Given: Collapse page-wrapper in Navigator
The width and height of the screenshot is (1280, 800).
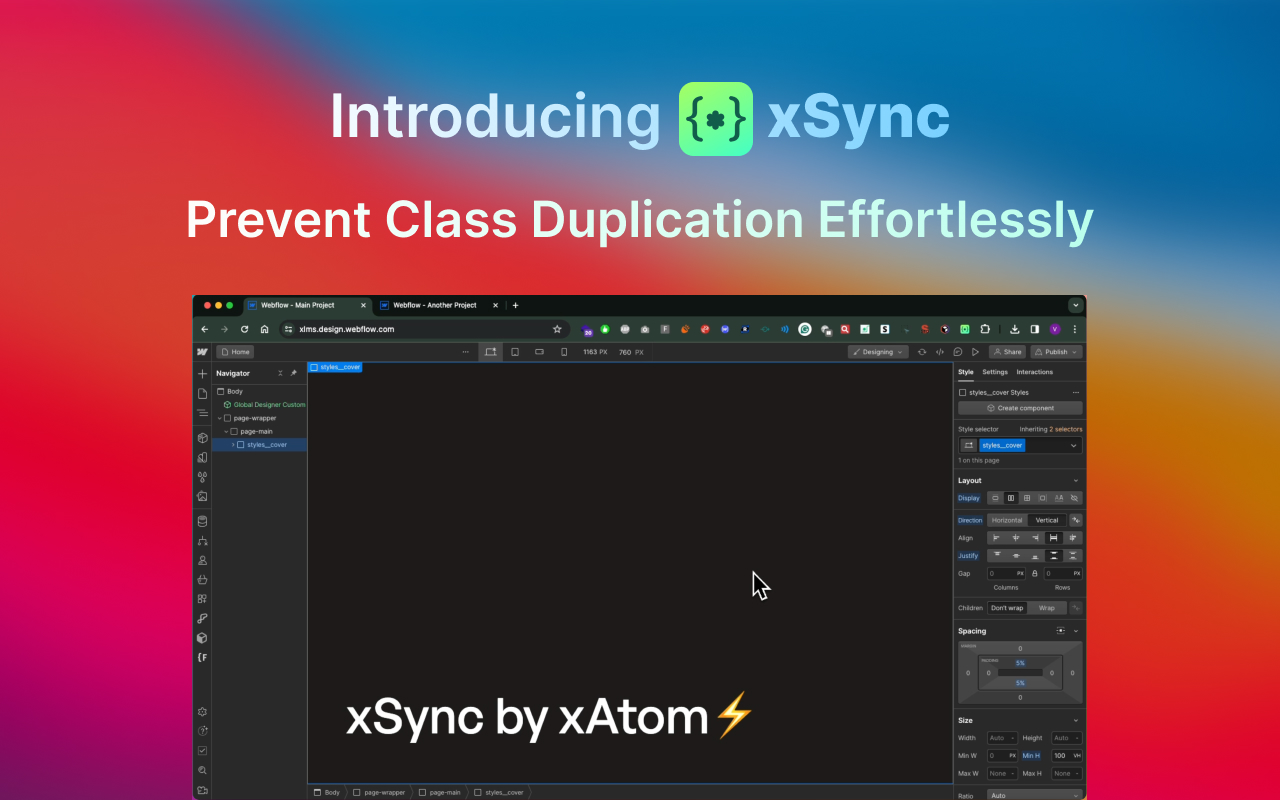Looking at the screenshot, I should (219, 418).
